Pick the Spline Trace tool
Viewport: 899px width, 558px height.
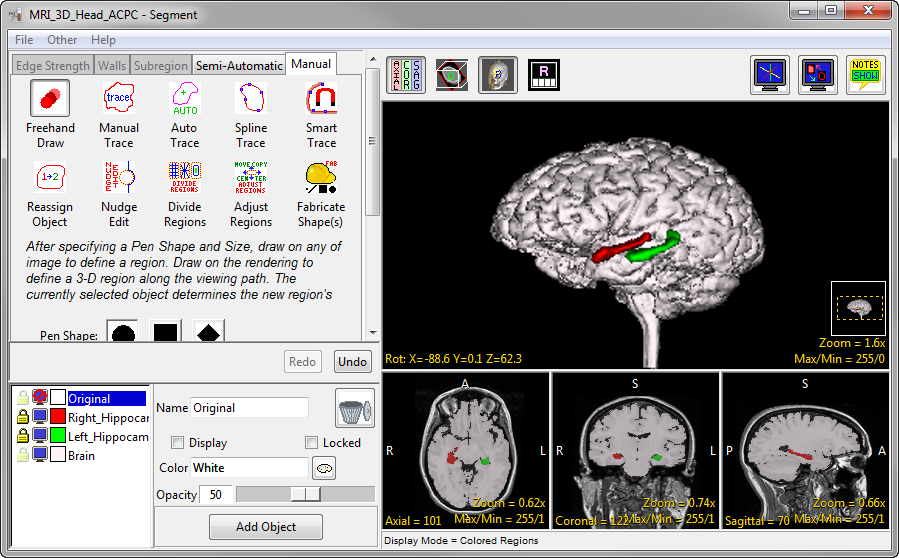[x=251, y=99]
